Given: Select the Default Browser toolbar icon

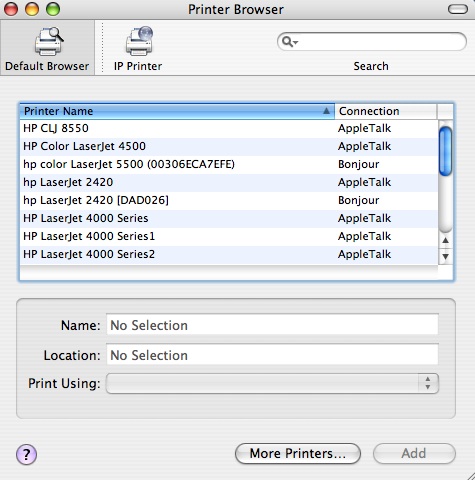Looking at the screenshot, I should point(47,48).
